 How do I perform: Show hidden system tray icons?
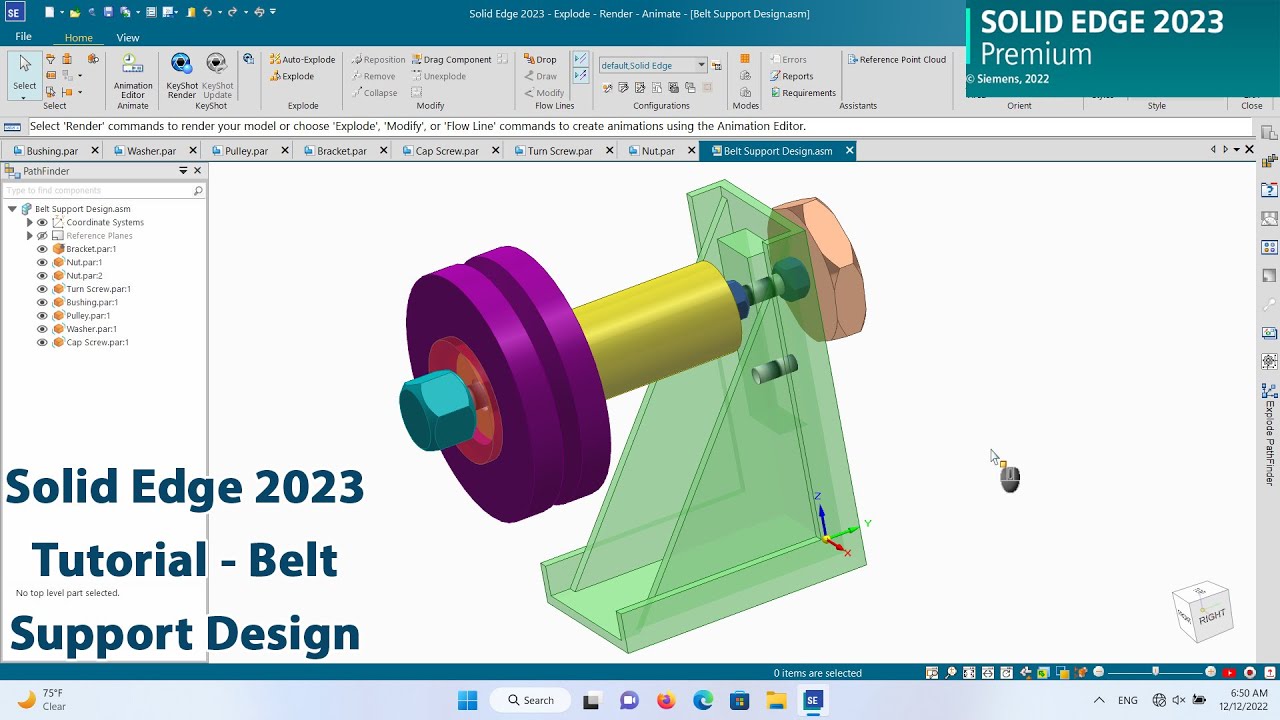click(x=1099, y=700)
